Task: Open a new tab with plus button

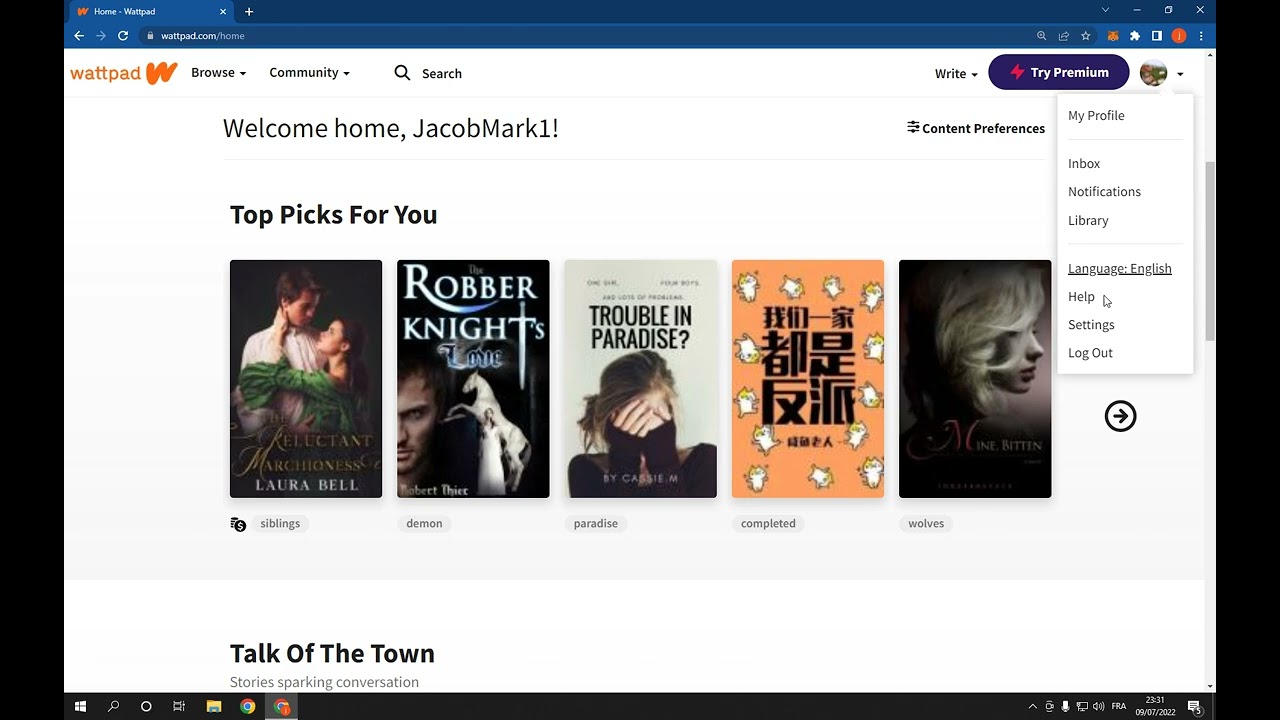Action: click(249, 12)
